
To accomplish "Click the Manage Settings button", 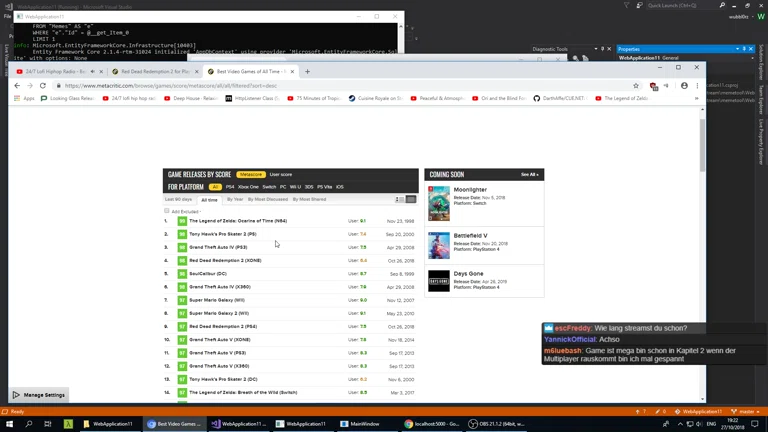I will coord(39,395).
